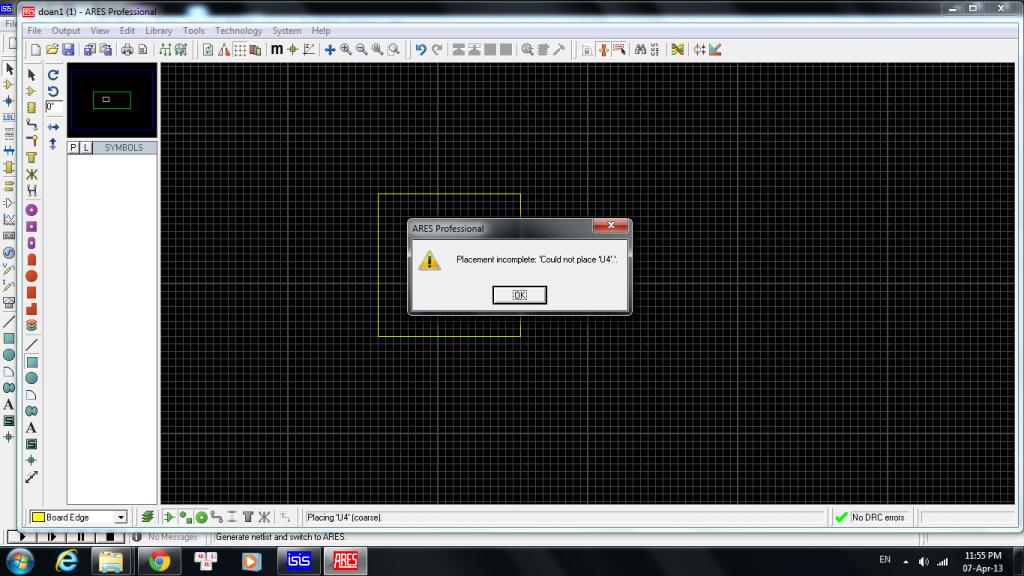Open the Library menu
The width and height of the screenshot is (1024, 576).
click(x=159, y=31)
